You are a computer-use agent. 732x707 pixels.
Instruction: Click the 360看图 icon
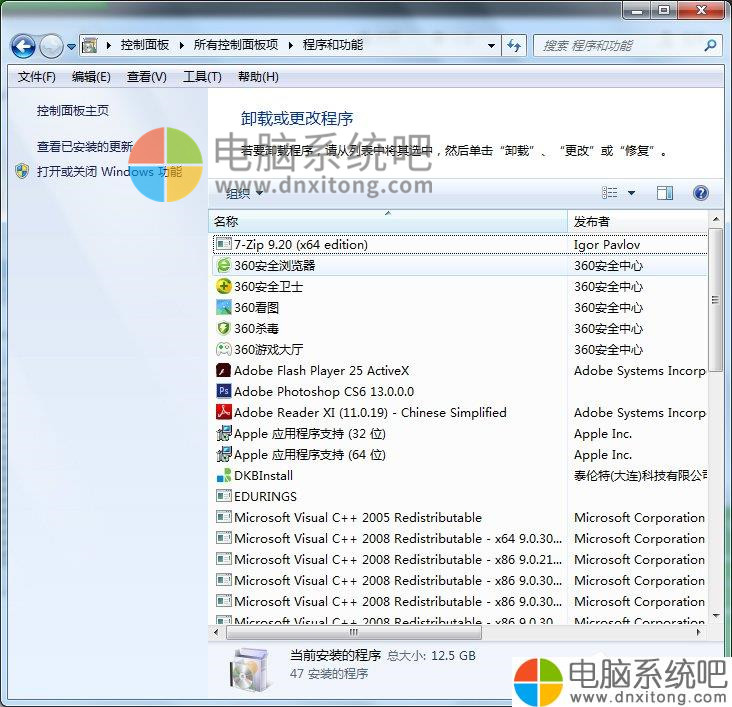coord(224,307)
